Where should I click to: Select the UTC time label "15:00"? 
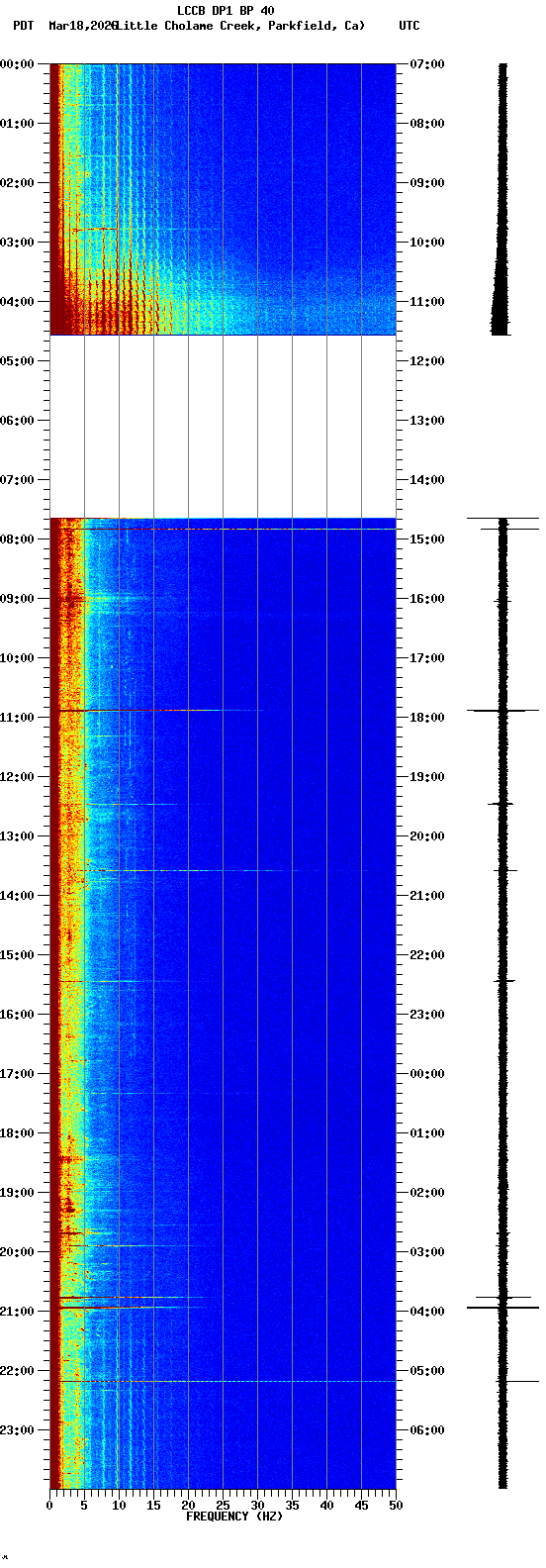(x=427, y=539)
